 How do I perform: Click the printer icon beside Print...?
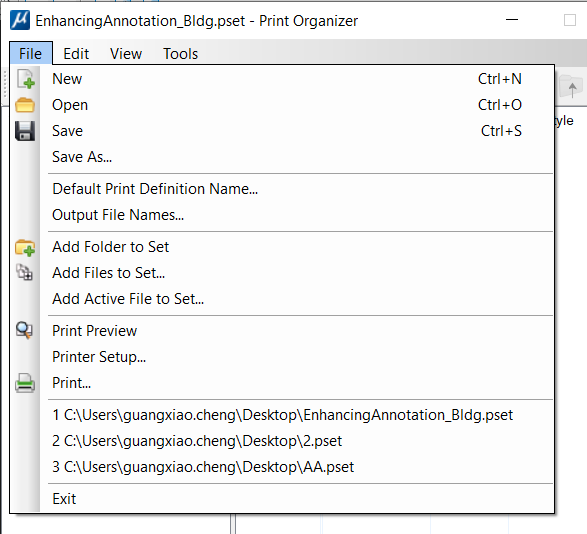pos(25,383)
